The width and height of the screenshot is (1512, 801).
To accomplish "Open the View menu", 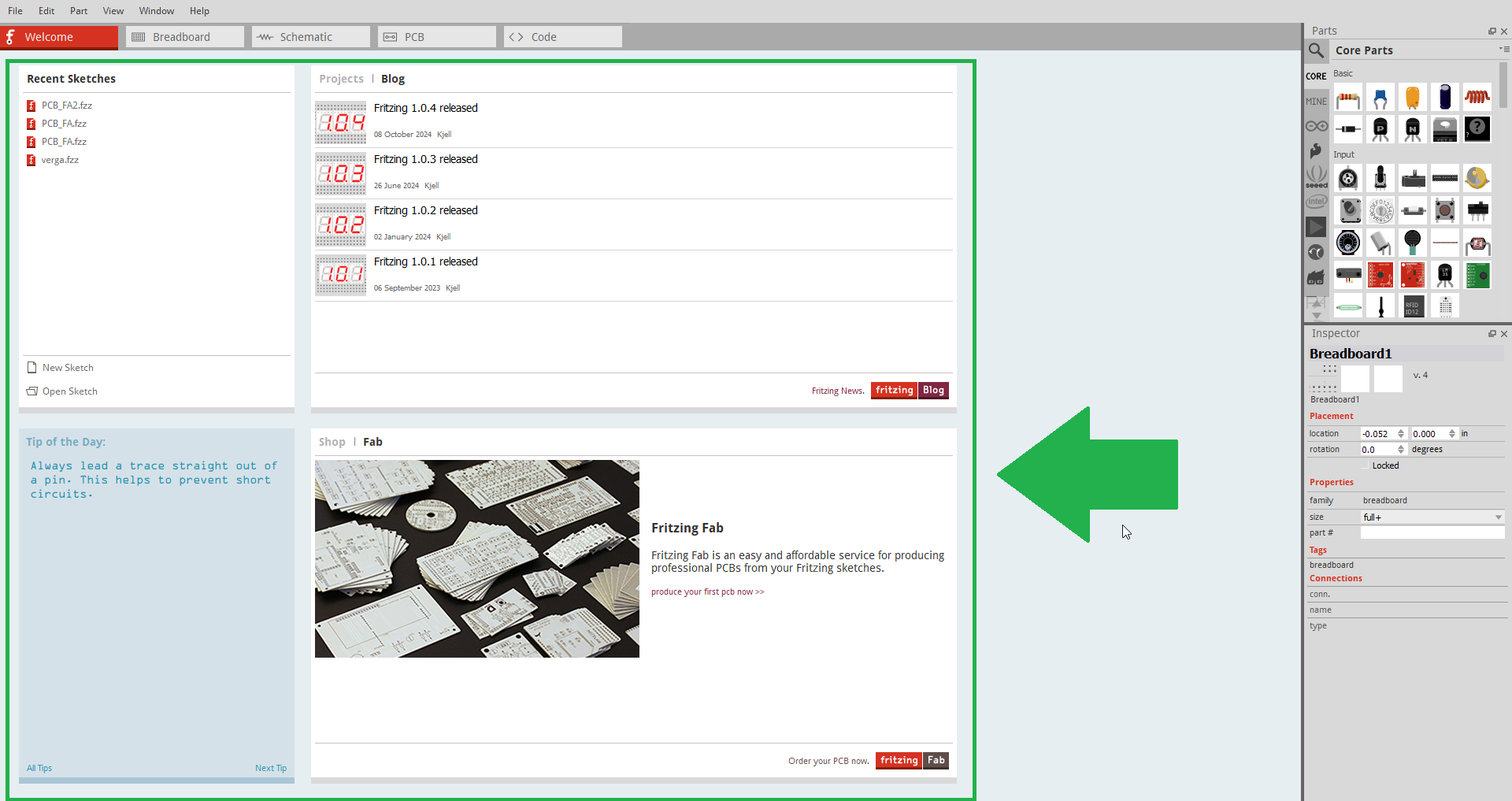I will click(113, 11).
